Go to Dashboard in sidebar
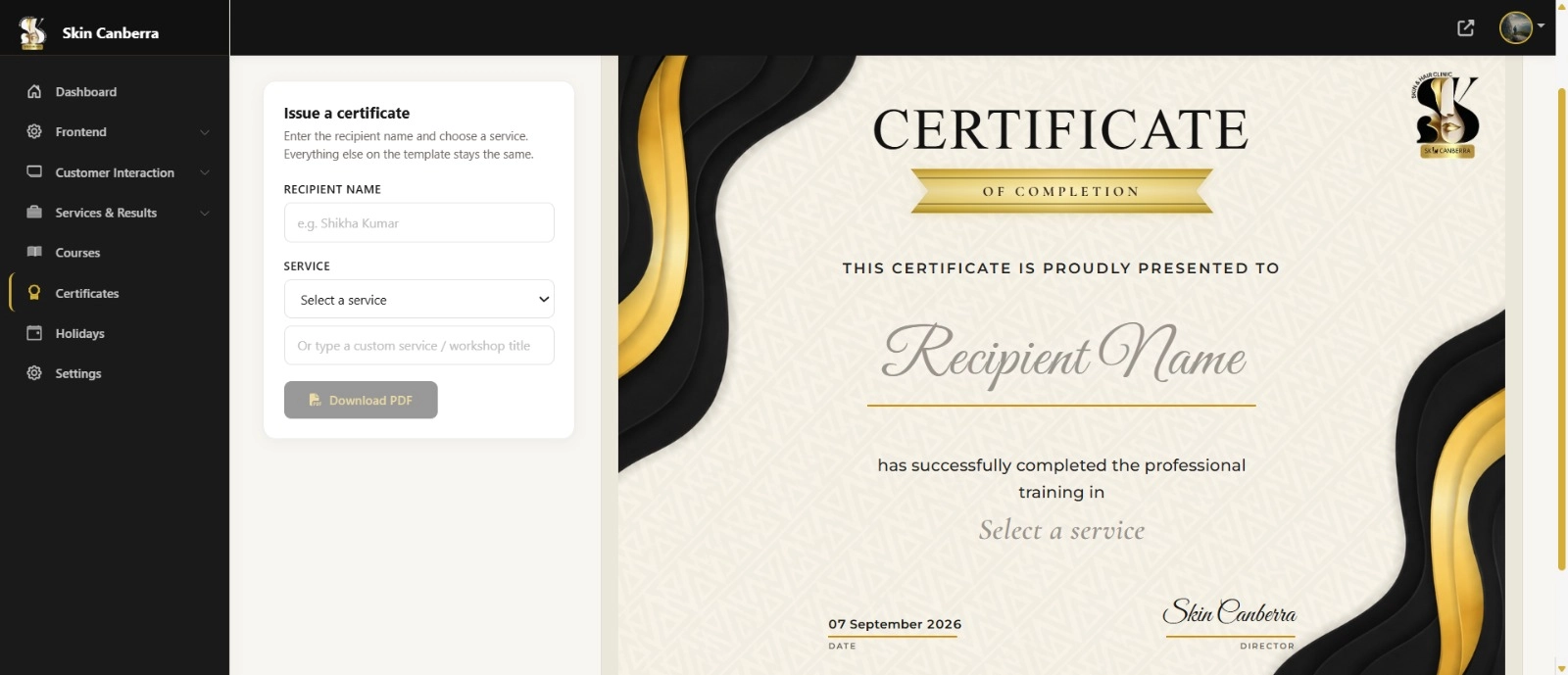 (86, 92)
